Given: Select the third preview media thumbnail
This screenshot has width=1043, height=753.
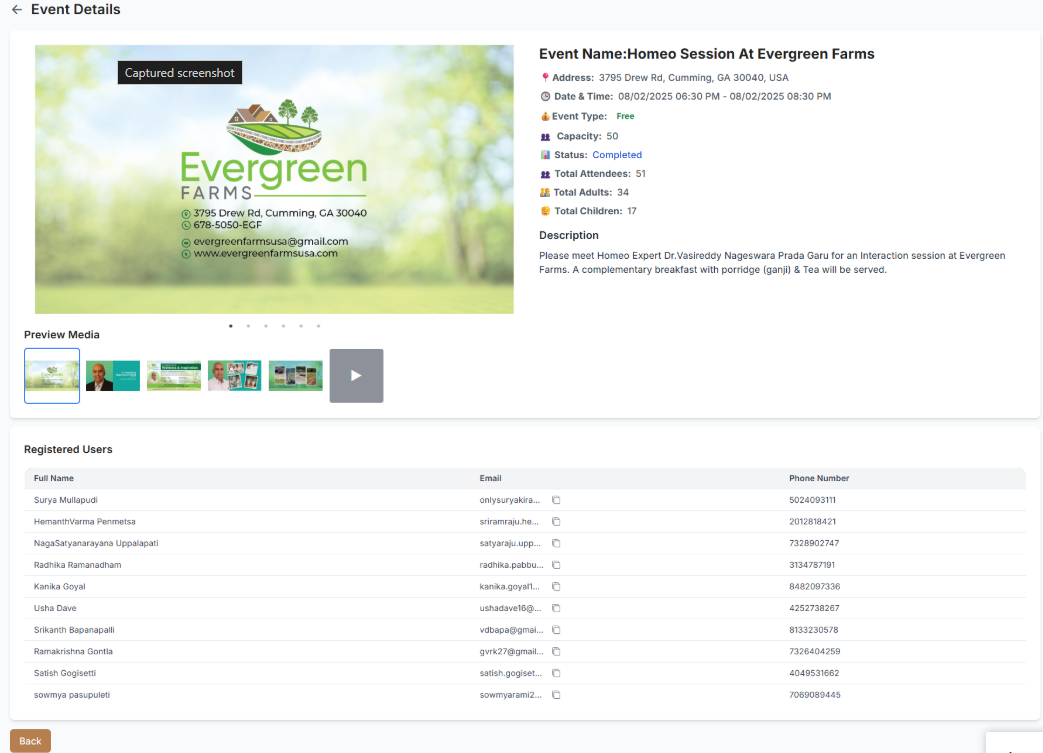Looking at the screenshot, I should pos(174,376).
